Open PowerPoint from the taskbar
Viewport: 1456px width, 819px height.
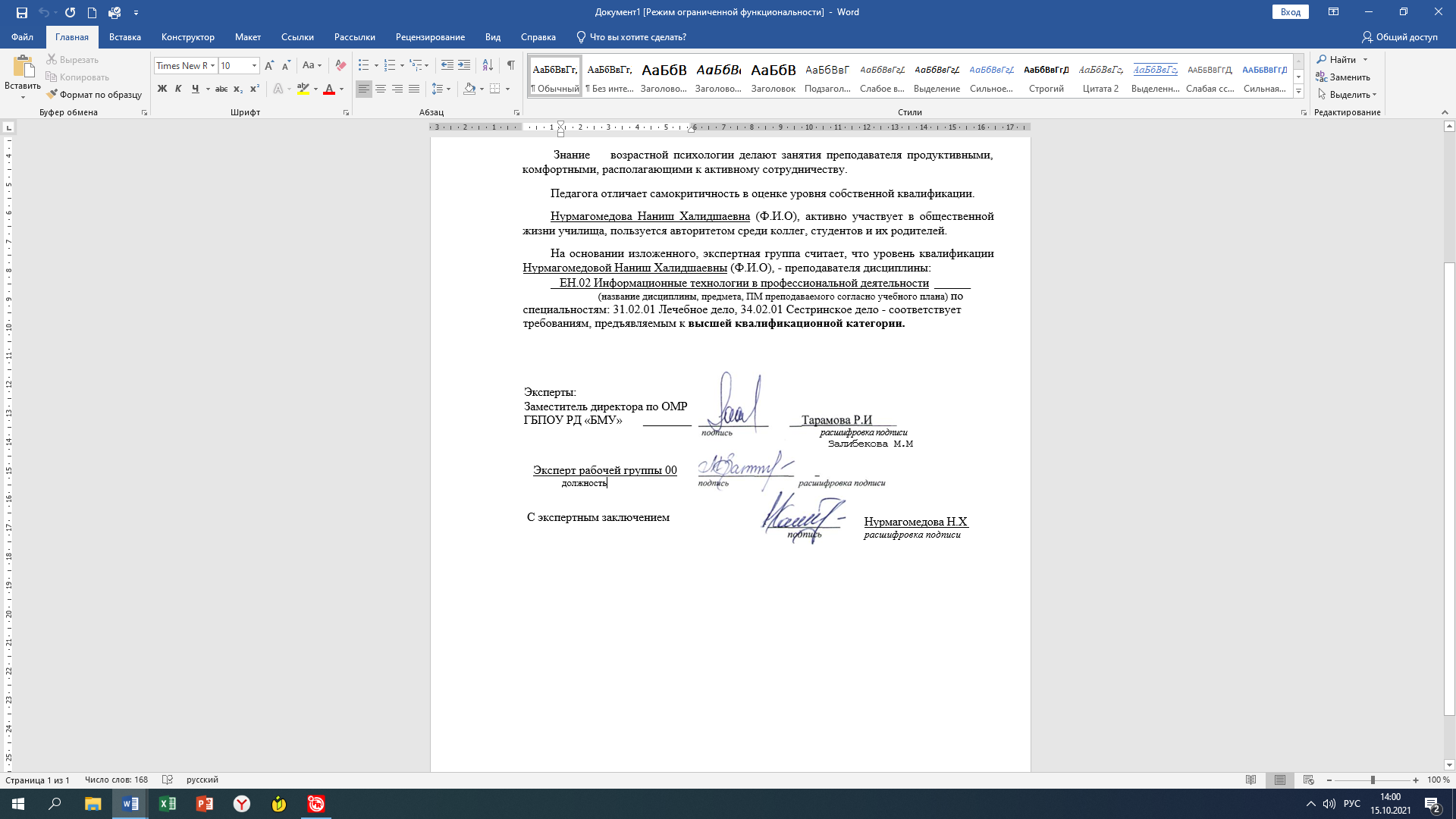[205, 804]
